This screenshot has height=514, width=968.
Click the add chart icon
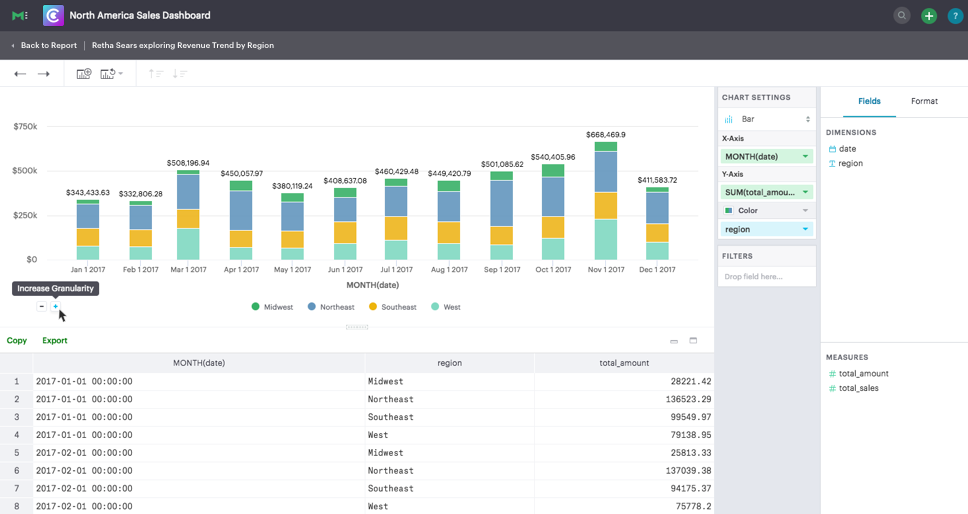[84, 73]
